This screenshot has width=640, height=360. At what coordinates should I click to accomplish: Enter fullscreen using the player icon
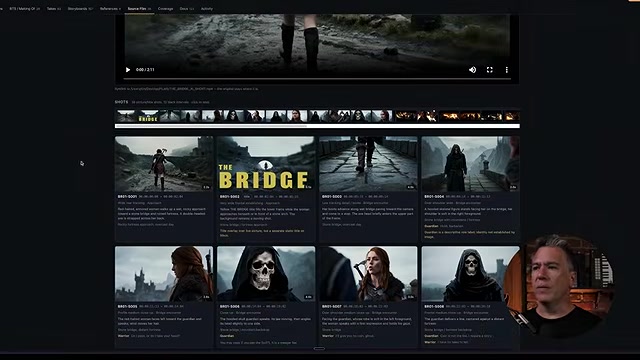point(489,70)
